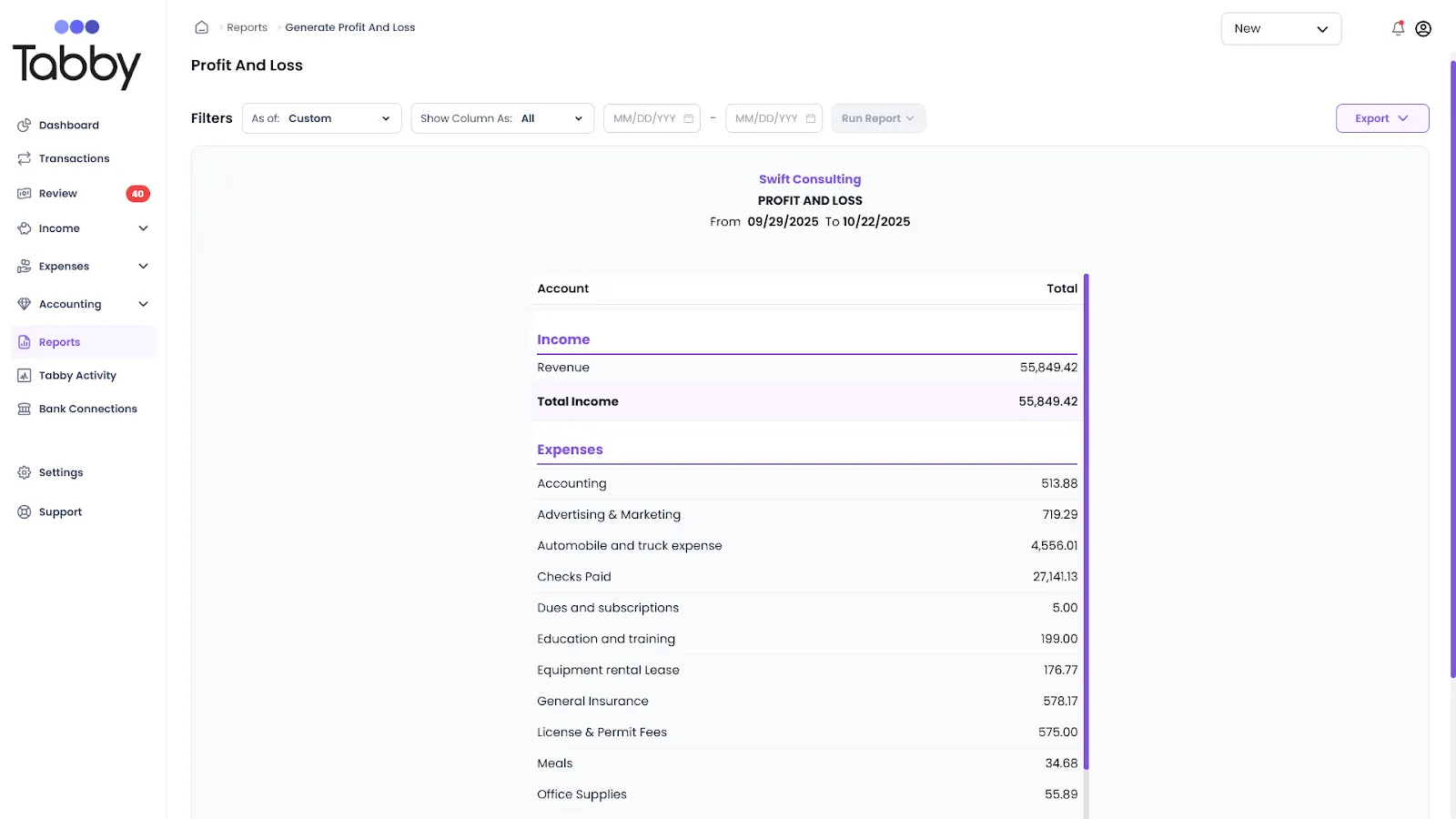The image size is (1456, 819).
Task: Open the notifications bell
Action: pos(1398,28)
